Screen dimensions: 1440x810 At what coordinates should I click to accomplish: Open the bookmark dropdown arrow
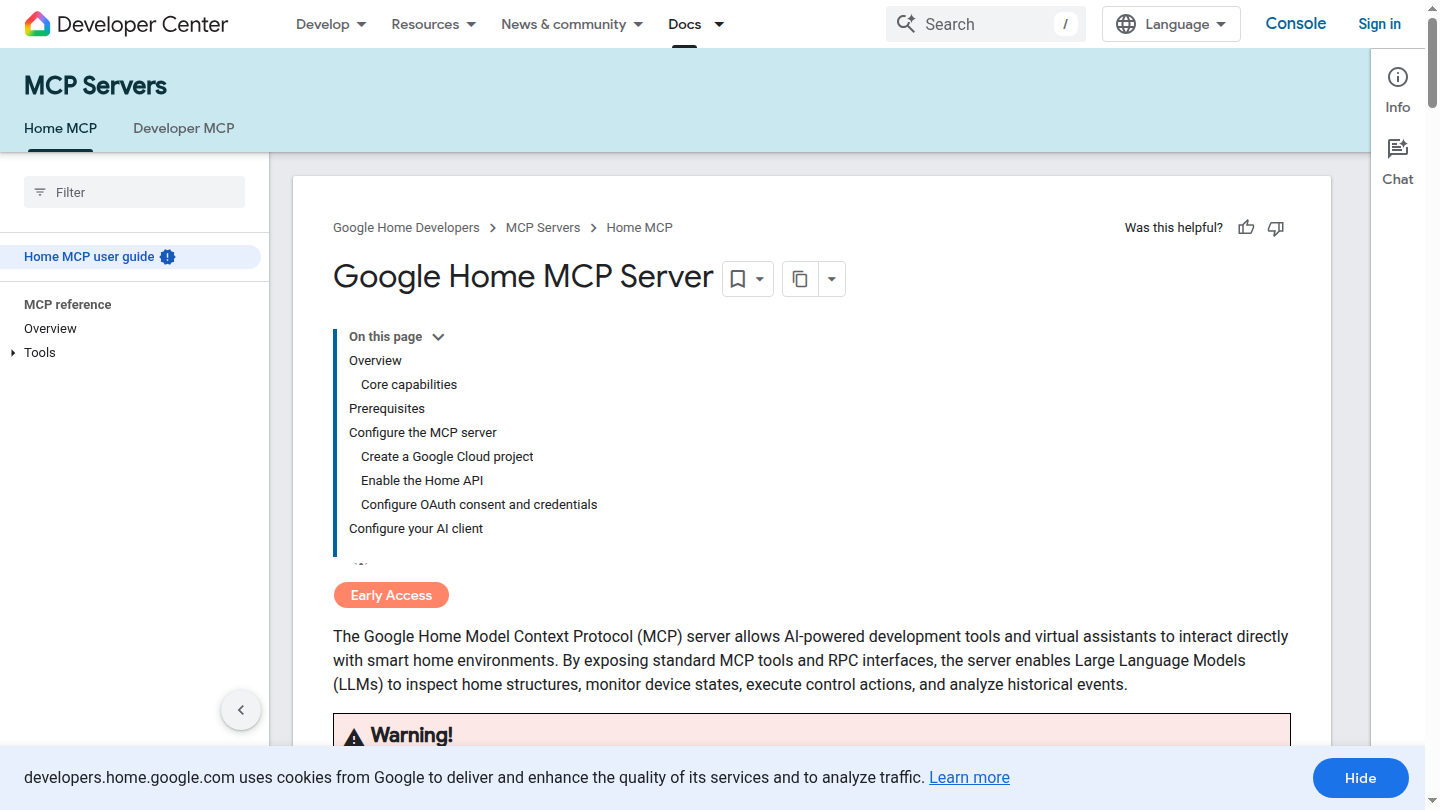(760, 279)
